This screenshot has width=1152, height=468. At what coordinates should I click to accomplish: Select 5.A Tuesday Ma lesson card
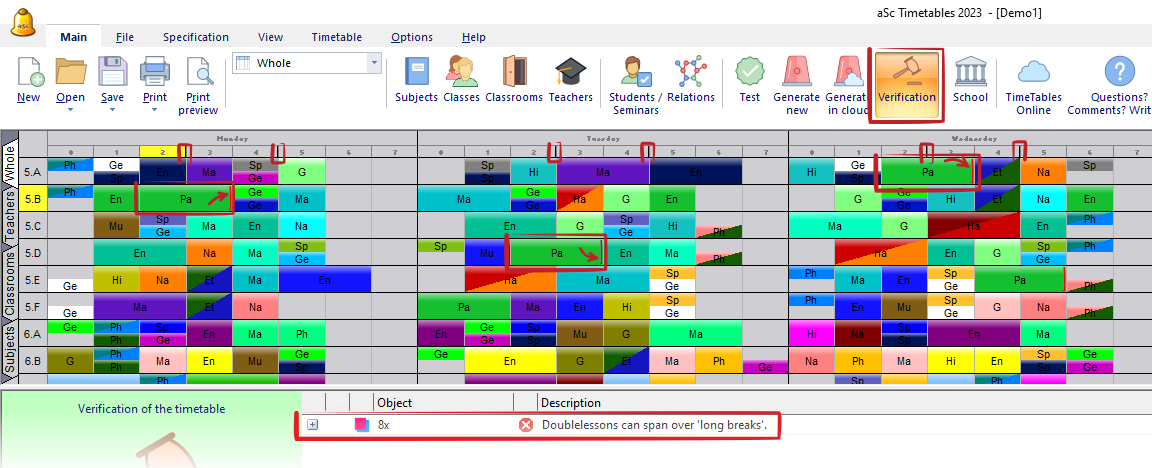(602, 171)
